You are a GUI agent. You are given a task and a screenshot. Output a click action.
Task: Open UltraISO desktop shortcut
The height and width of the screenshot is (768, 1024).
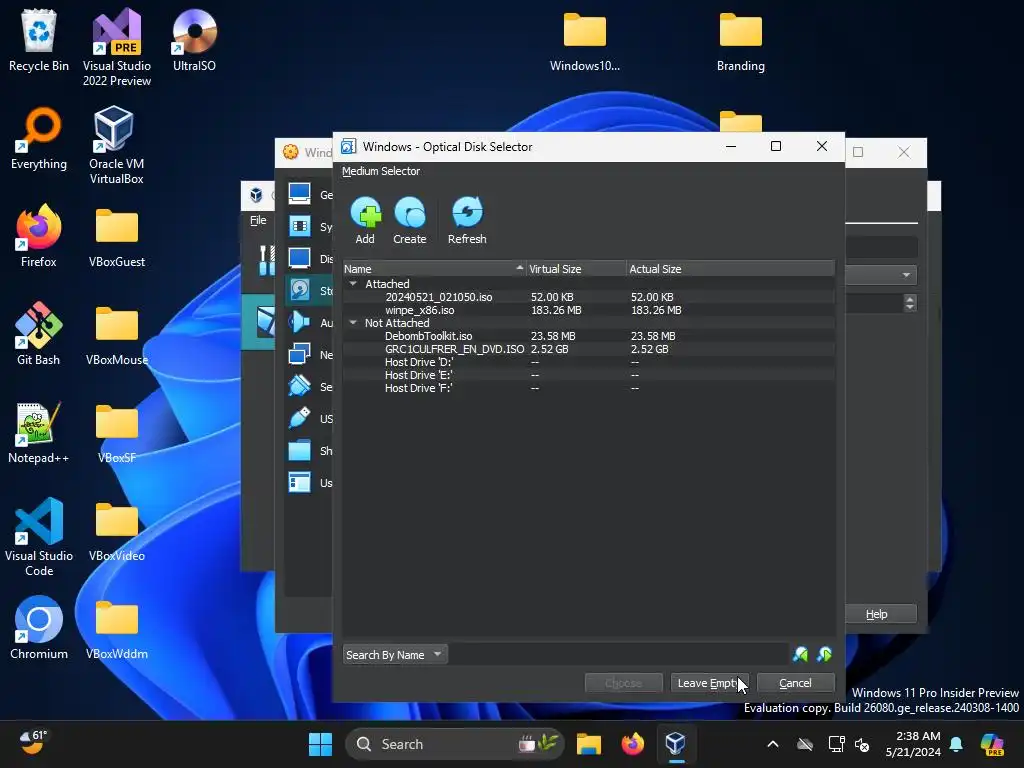tap(194, 40)
